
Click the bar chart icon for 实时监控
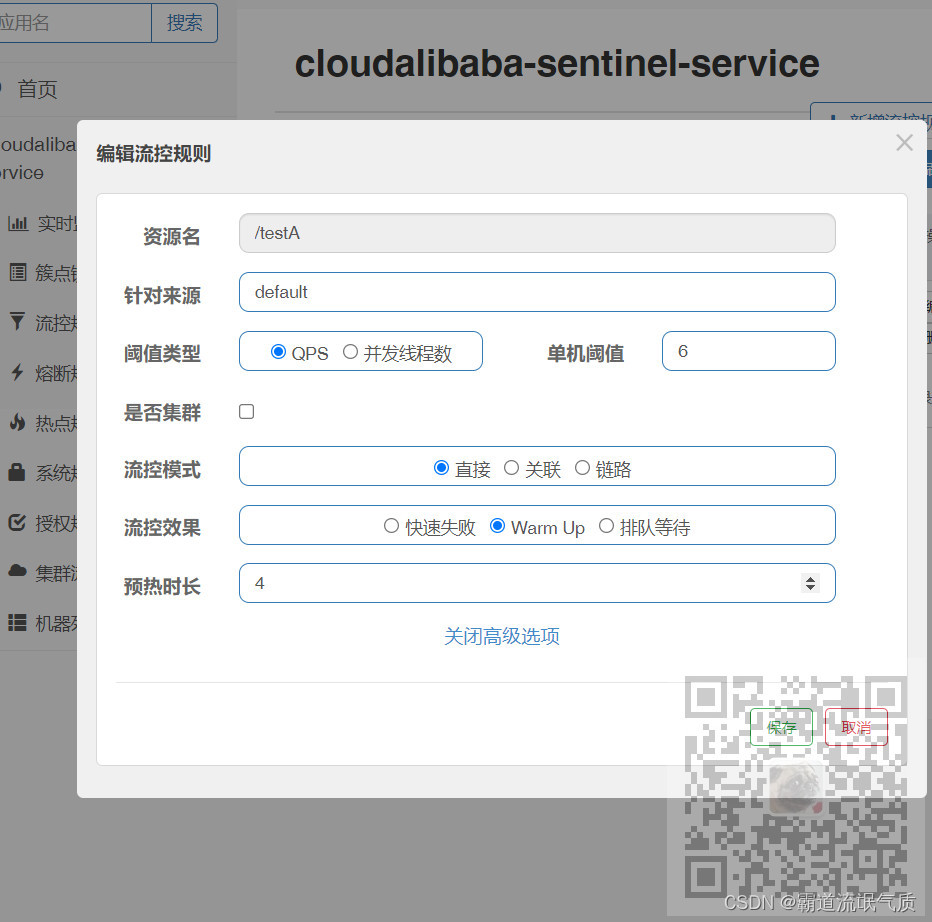tap(18, 224)
